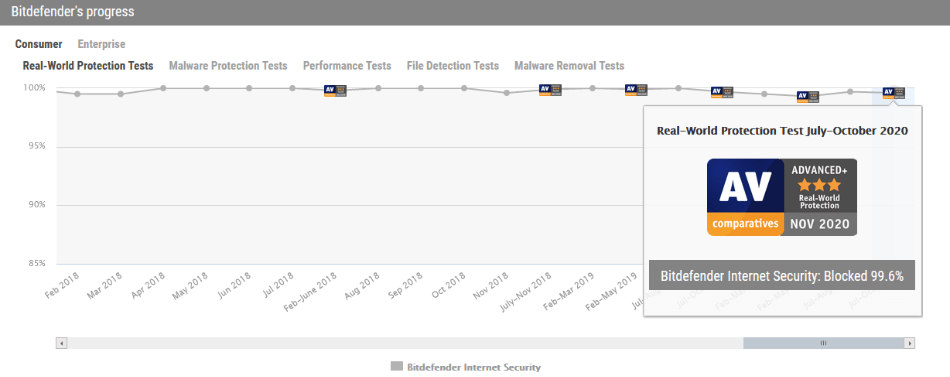Click the Blocked 99.6% result bar
This screenshot has width=950, height=377.
coord(782,276)
